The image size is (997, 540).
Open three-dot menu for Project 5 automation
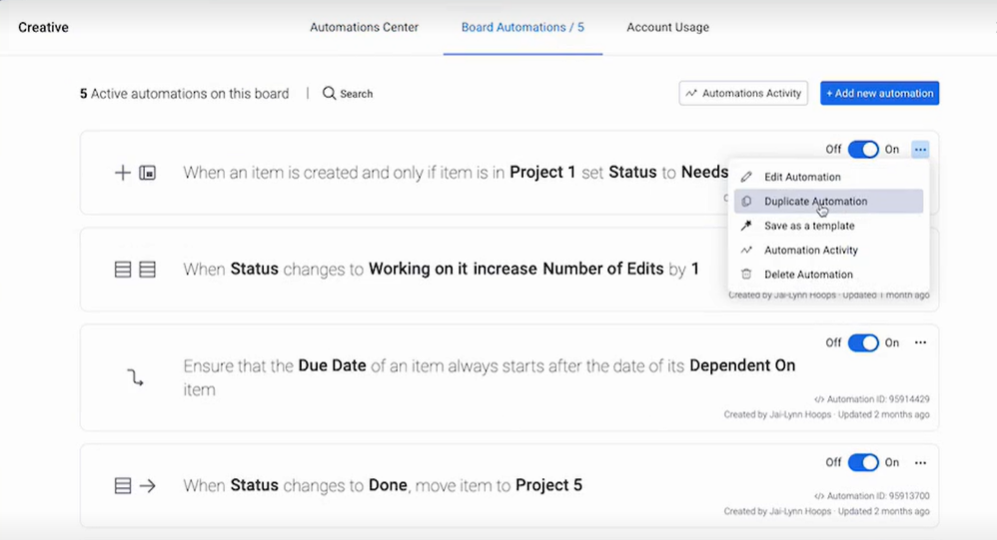coord(920,462)
